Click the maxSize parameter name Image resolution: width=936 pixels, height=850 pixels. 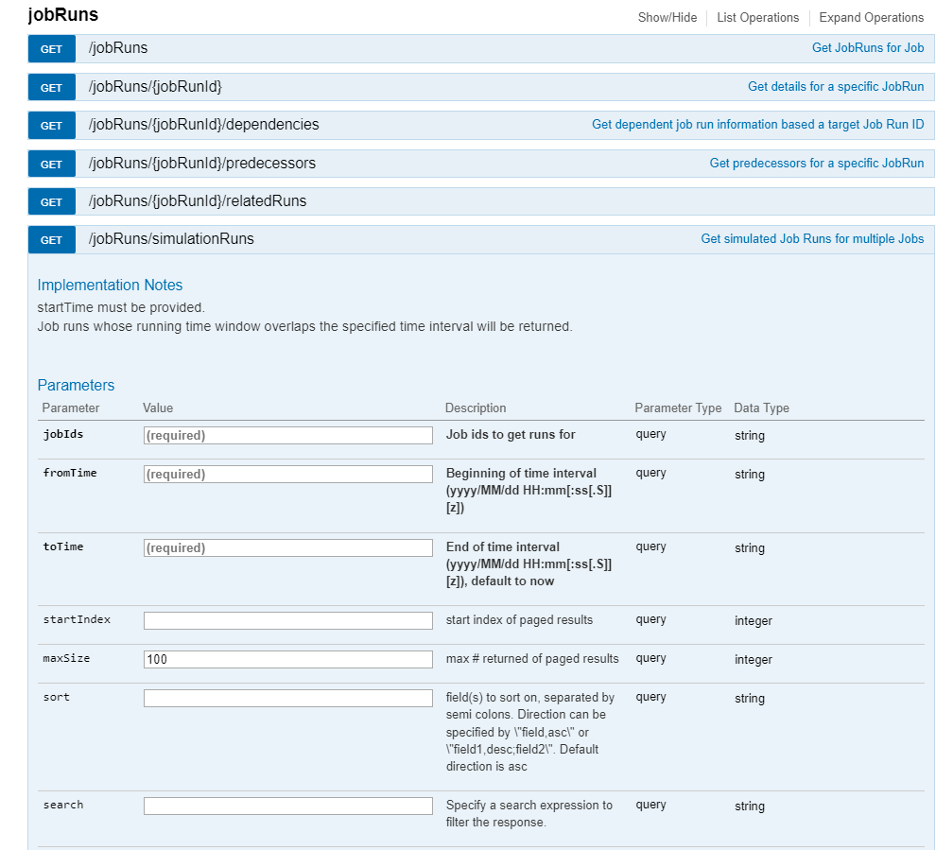point(66,658)
